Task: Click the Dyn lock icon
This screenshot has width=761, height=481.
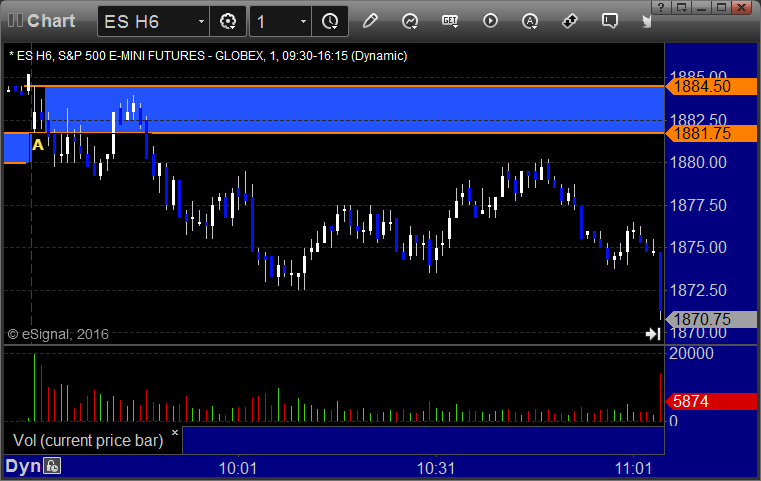Action: (x=52, y=466)
